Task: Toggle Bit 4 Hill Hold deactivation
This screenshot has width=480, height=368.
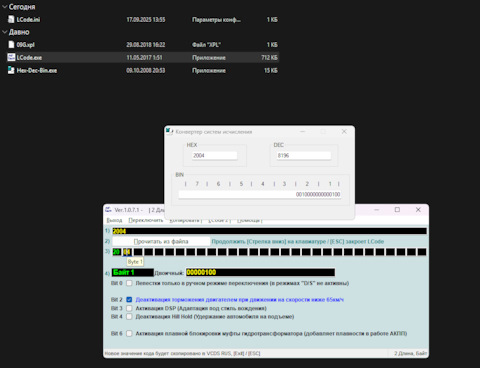Action: coord(129,317)
